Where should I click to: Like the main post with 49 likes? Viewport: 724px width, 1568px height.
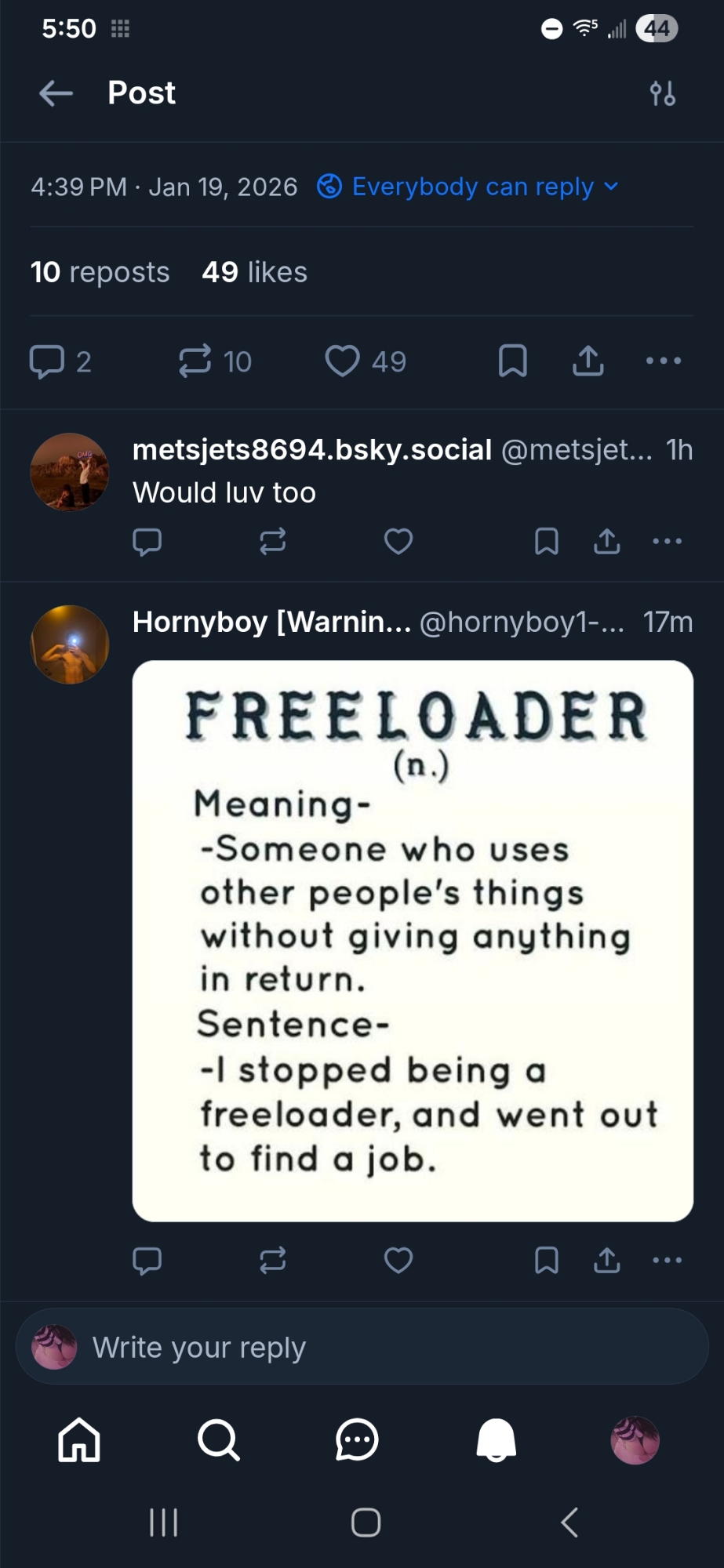[x=343, y=361]
